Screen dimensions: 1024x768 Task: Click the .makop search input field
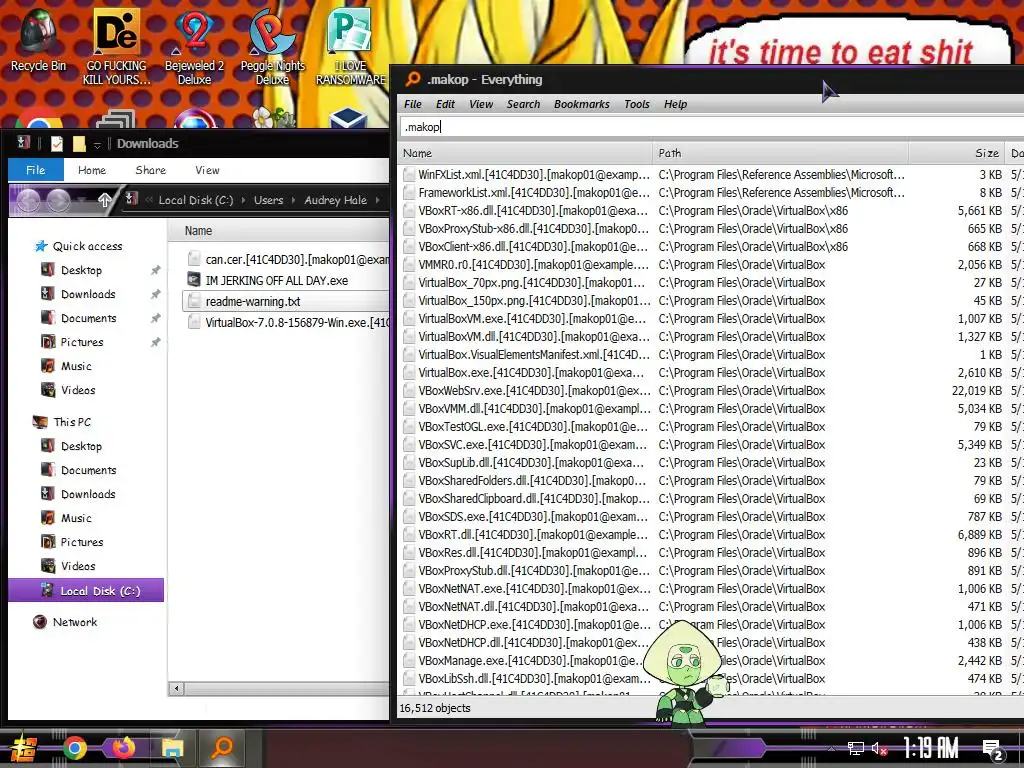[x=711, y=127]
